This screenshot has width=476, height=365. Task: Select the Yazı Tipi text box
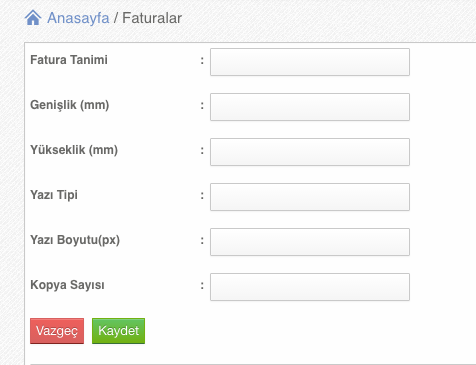[x=310, y=197]
